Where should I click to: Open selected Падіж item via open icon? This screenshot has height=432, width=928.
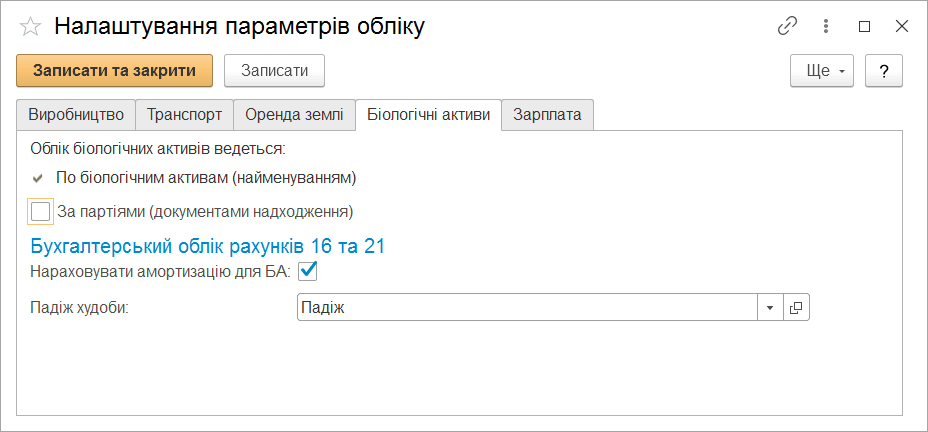click(796, 308)
